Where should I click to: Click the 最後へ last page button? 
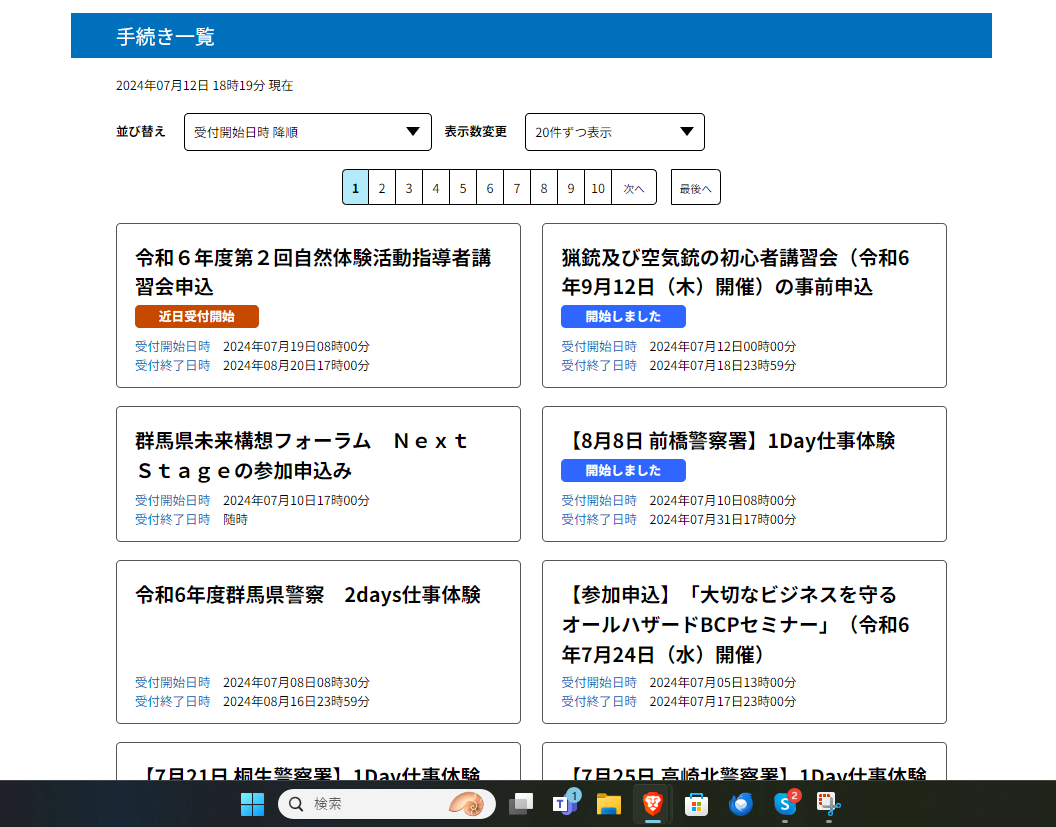pos(695,188)
